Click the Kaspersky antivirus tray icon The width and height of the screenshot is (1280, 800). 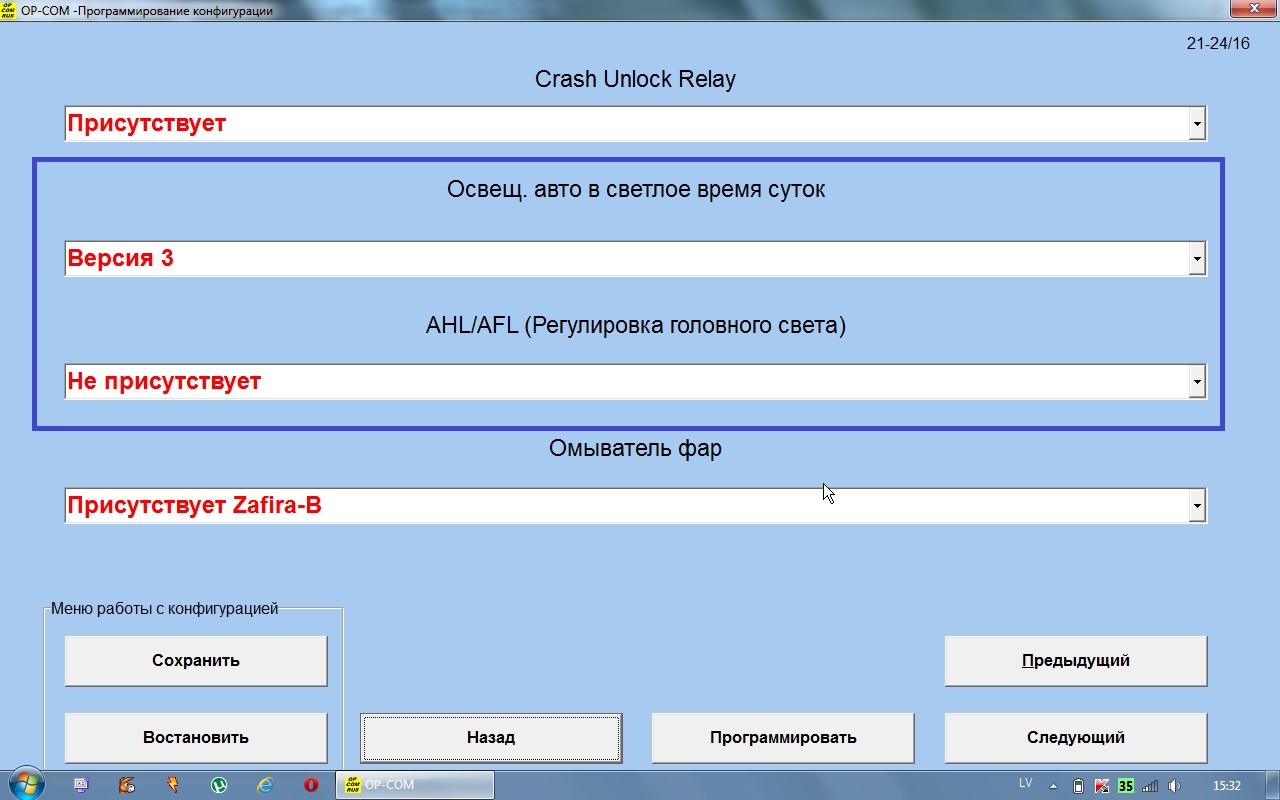point(1102,785)
